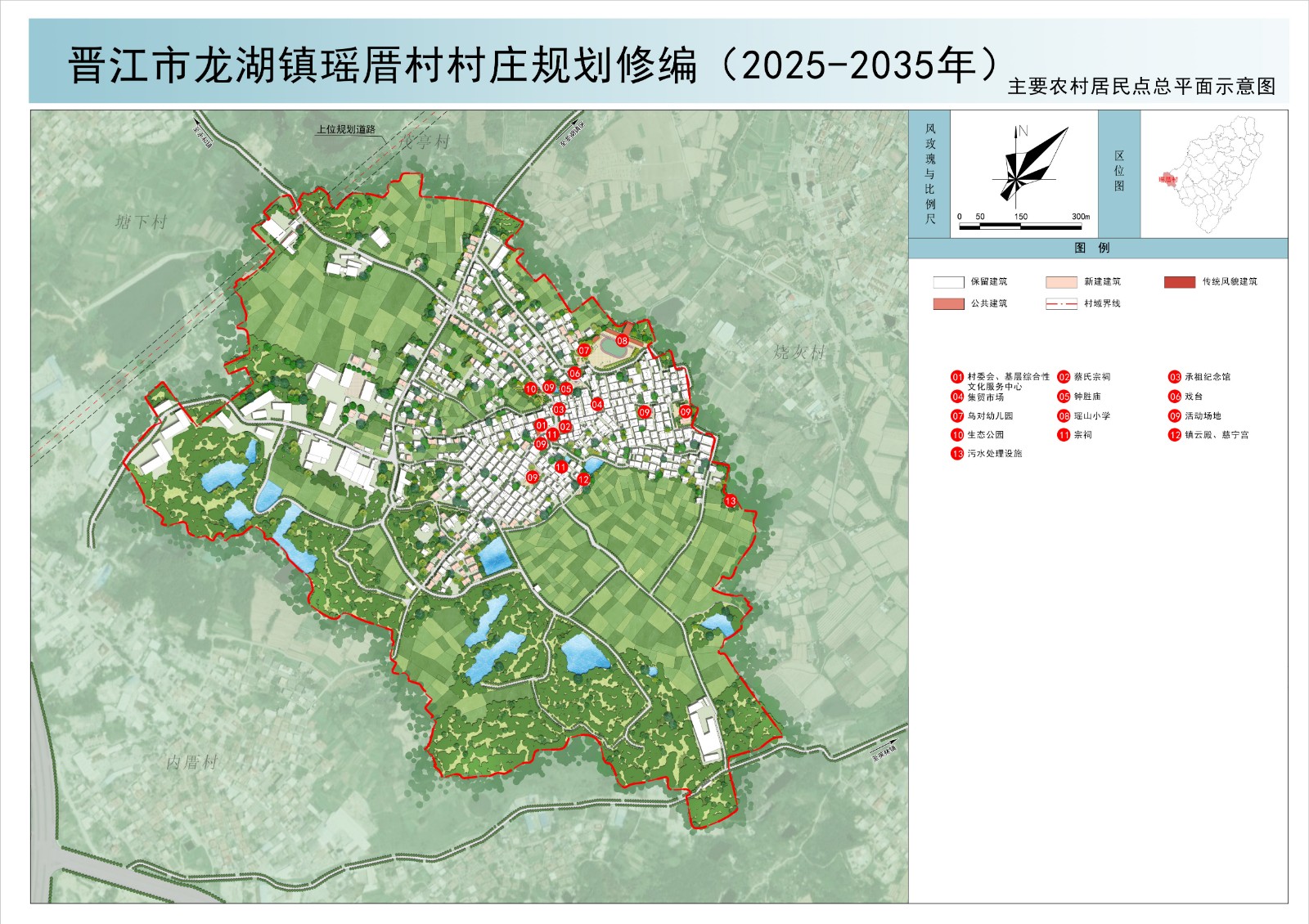
Task: Select the 村域界线 dashed line symbol
Action: coord(1061,304)
